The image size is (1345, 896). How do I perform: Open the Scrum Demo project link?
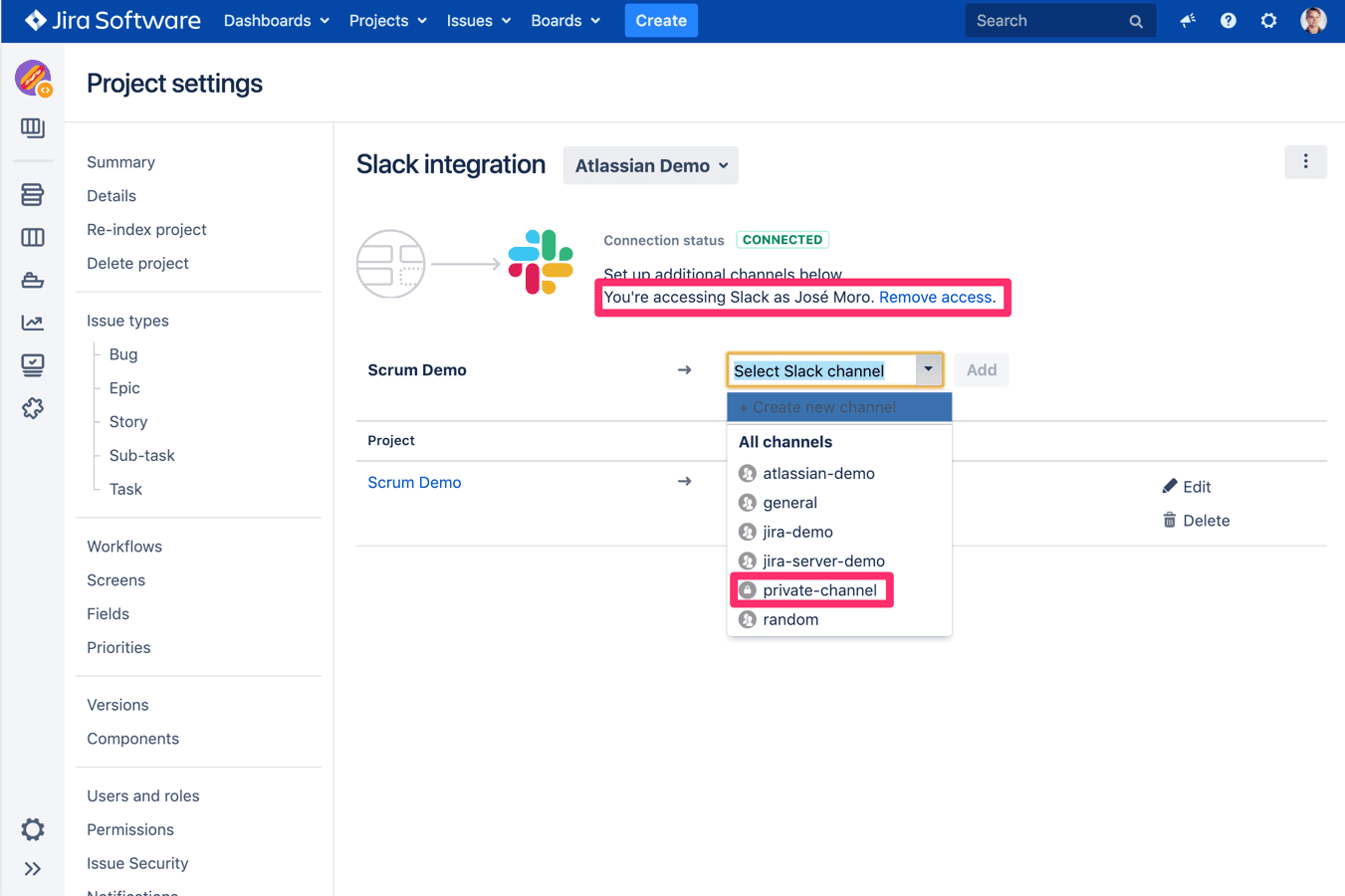(414, 482)
